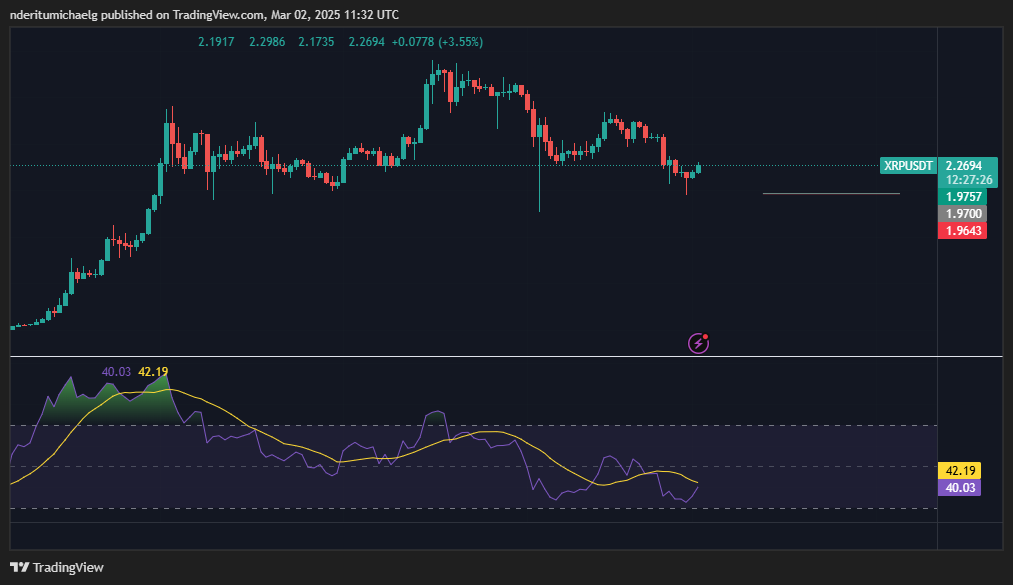
Task: Click the open price value 2.1917
Action: click(216, 42)
